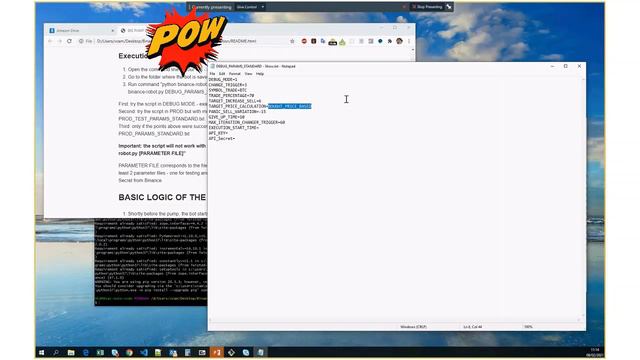Close the Amazon Drive tab in Chrome

(x=113, y=31)
